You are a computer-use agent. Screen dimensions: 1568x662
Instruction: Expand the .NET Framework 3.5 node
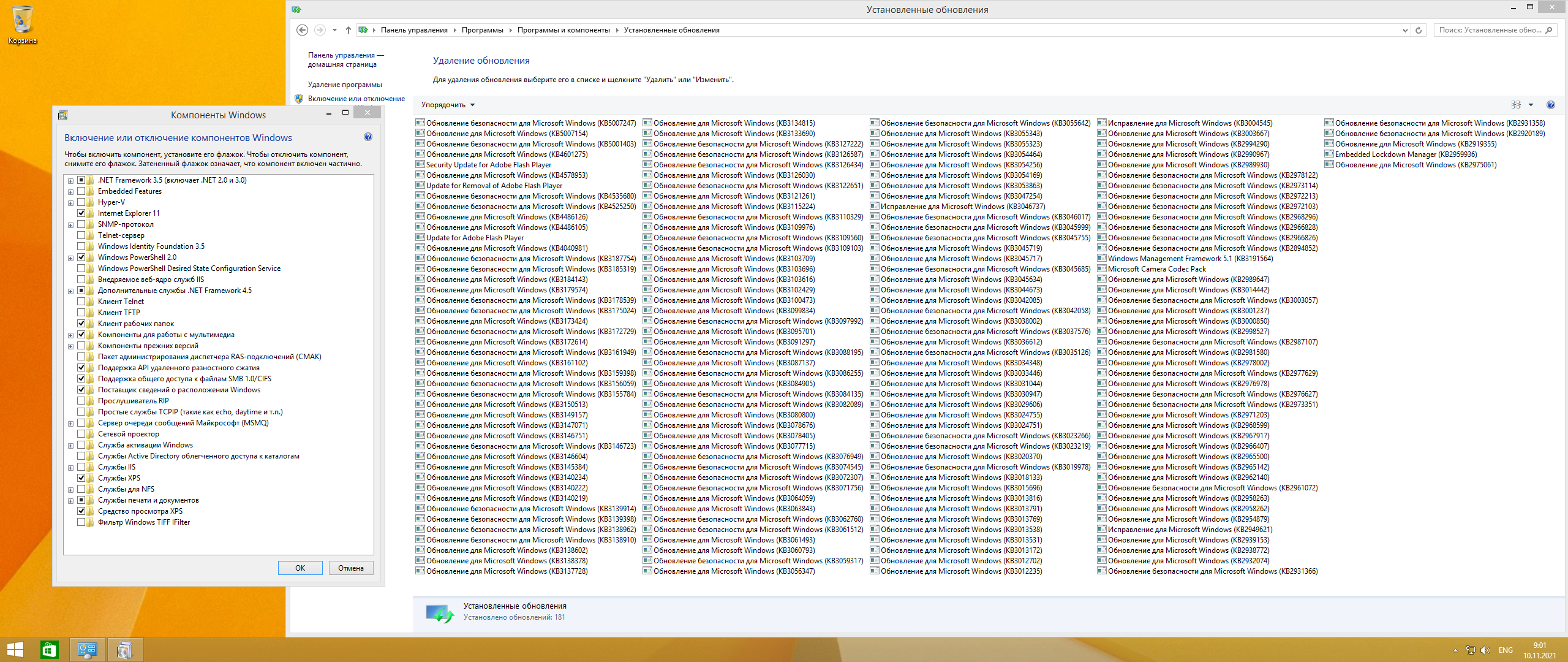pyautogui.click(x=71, y=181)
